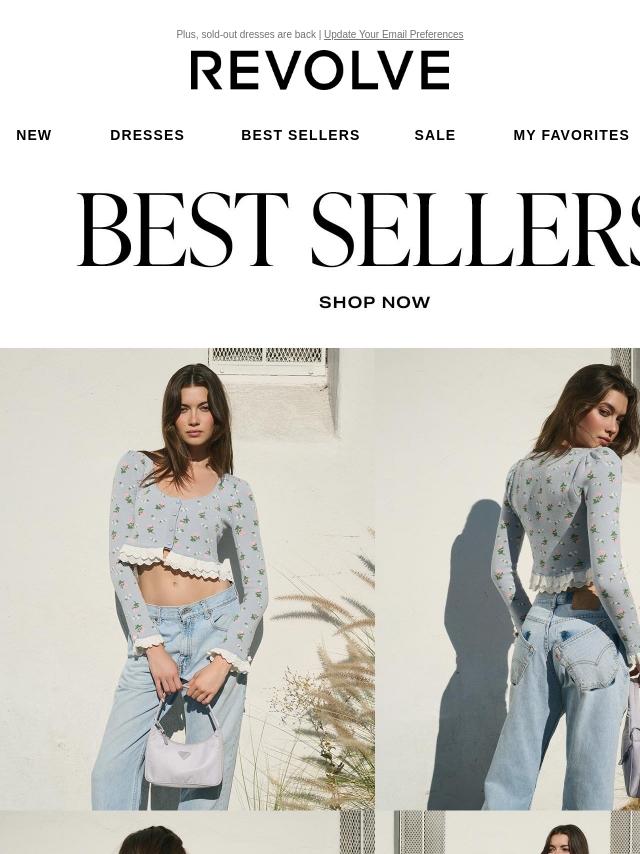Select BEST SELLERS in the navigation bar
Viewport: 640px width, 854px height.
pos(300,135)
